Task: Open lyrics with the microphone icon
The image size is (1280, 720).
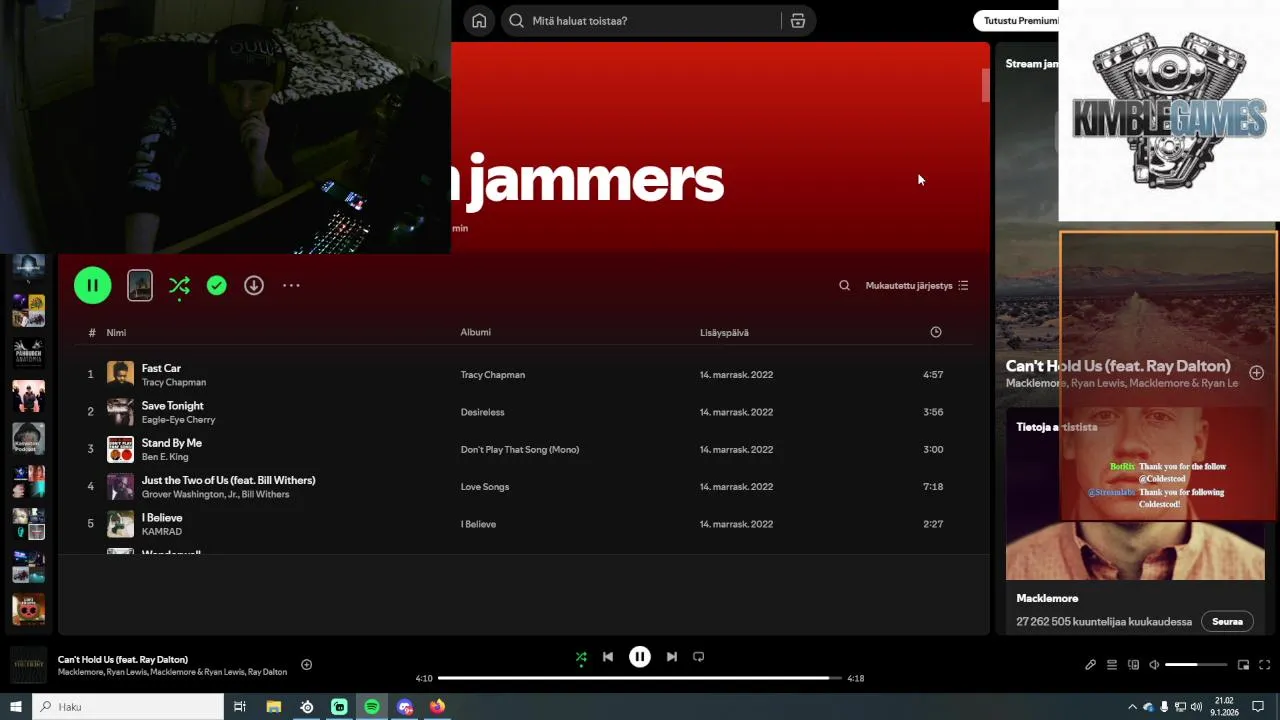Action: tap(1091, 665)
